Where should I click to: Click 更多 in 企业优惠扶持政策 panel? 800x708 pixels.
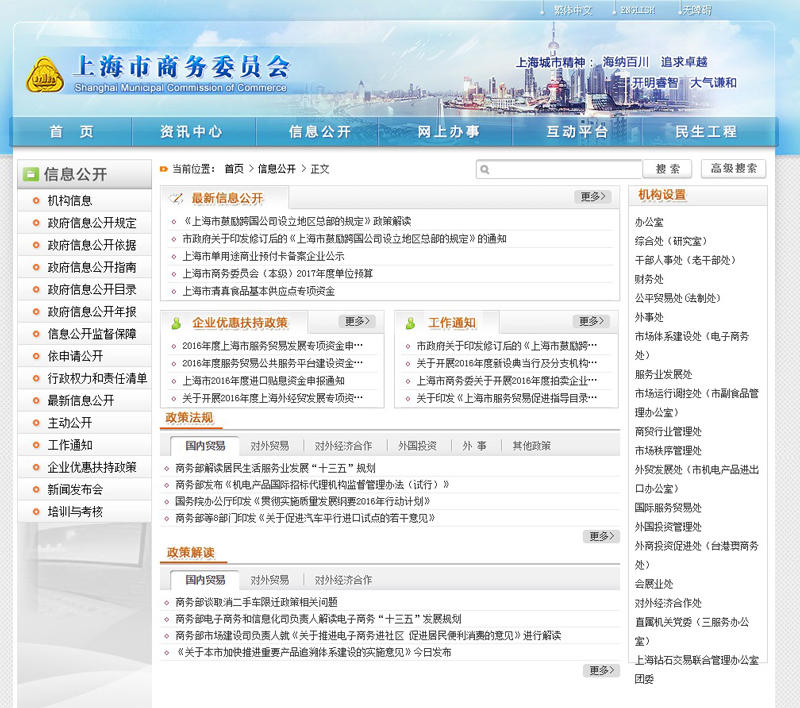357,321
